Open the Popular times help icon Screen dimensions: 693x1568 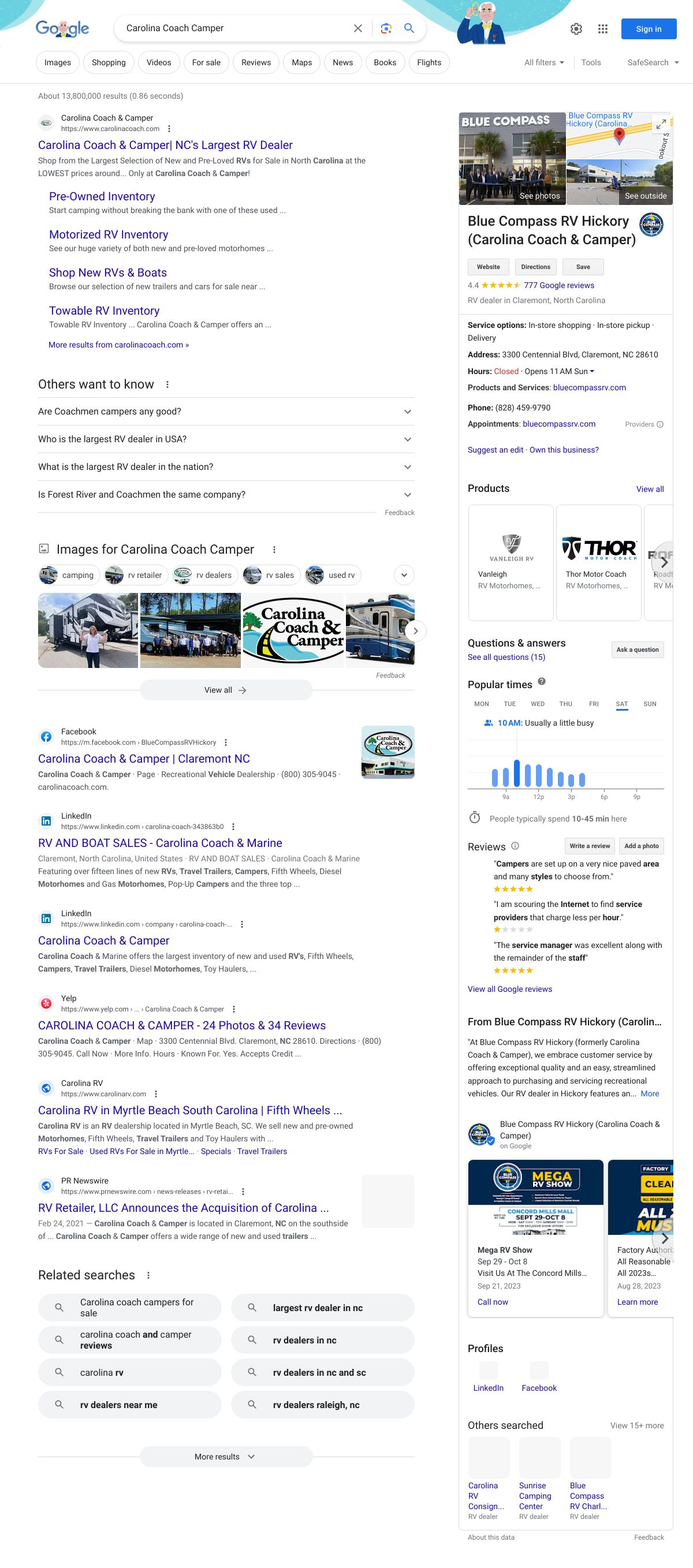coord(541,682)
